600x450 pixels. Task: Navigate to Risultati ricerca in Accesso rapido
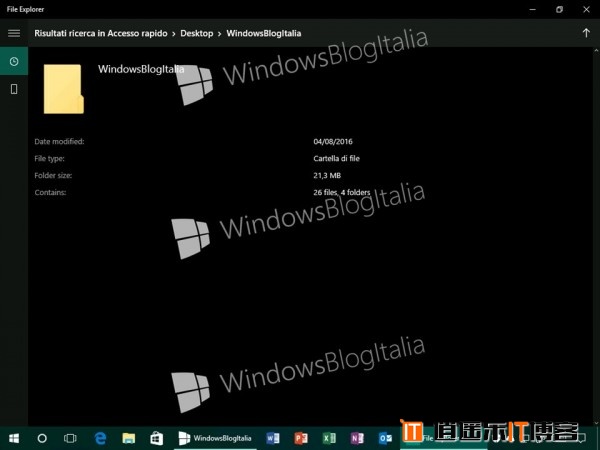coord(101,33)
